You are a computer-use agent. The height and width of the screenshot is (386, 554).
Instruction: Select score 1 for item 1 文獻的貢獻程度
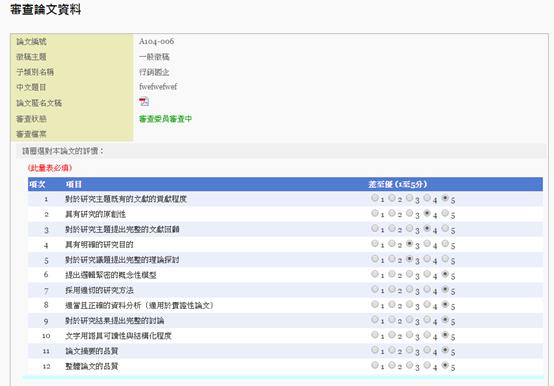375,198
